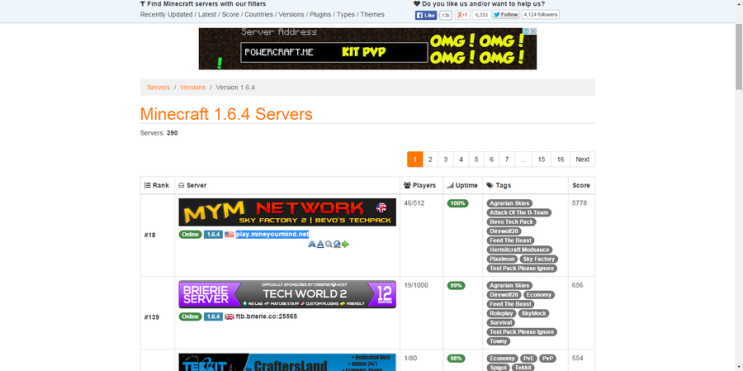Go to page 2 of results

click(430, 159)
